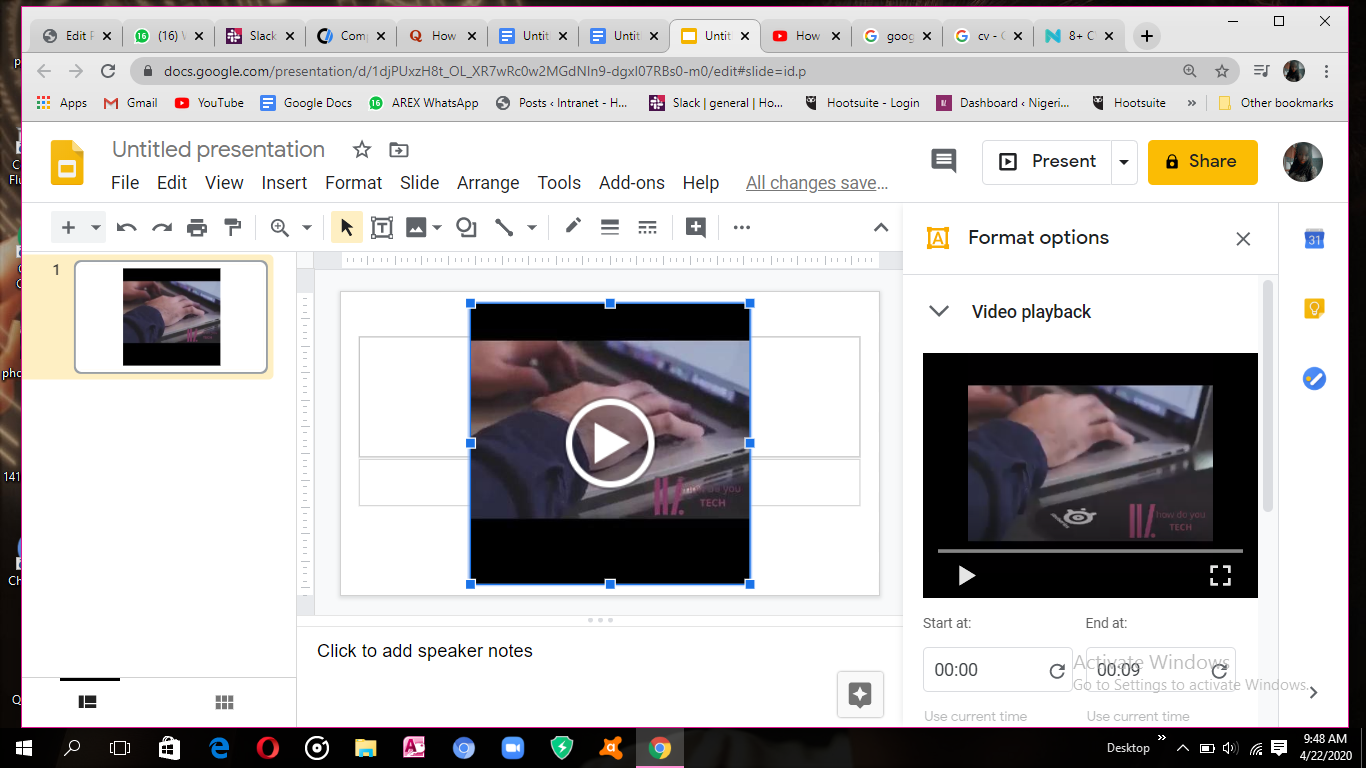Open the Add-ons menu
The image size is (1366, 768).
click(x=632, y=183)
